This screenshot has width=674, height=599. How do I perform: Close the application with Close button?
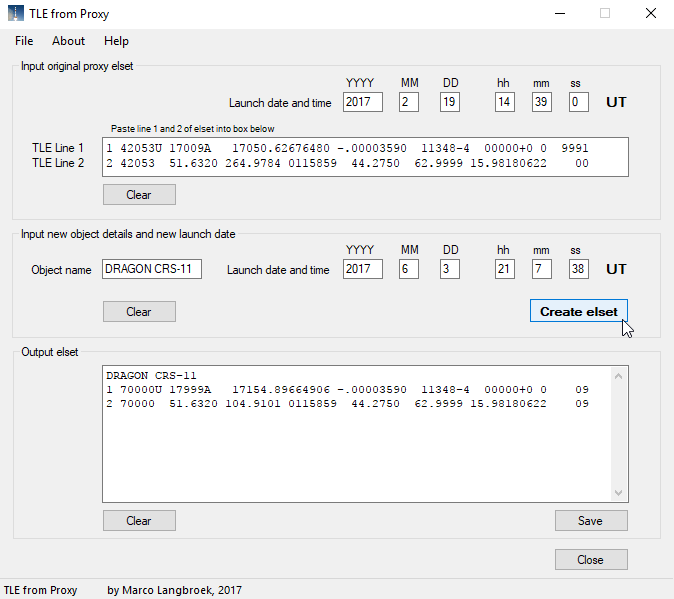(591, 559)
